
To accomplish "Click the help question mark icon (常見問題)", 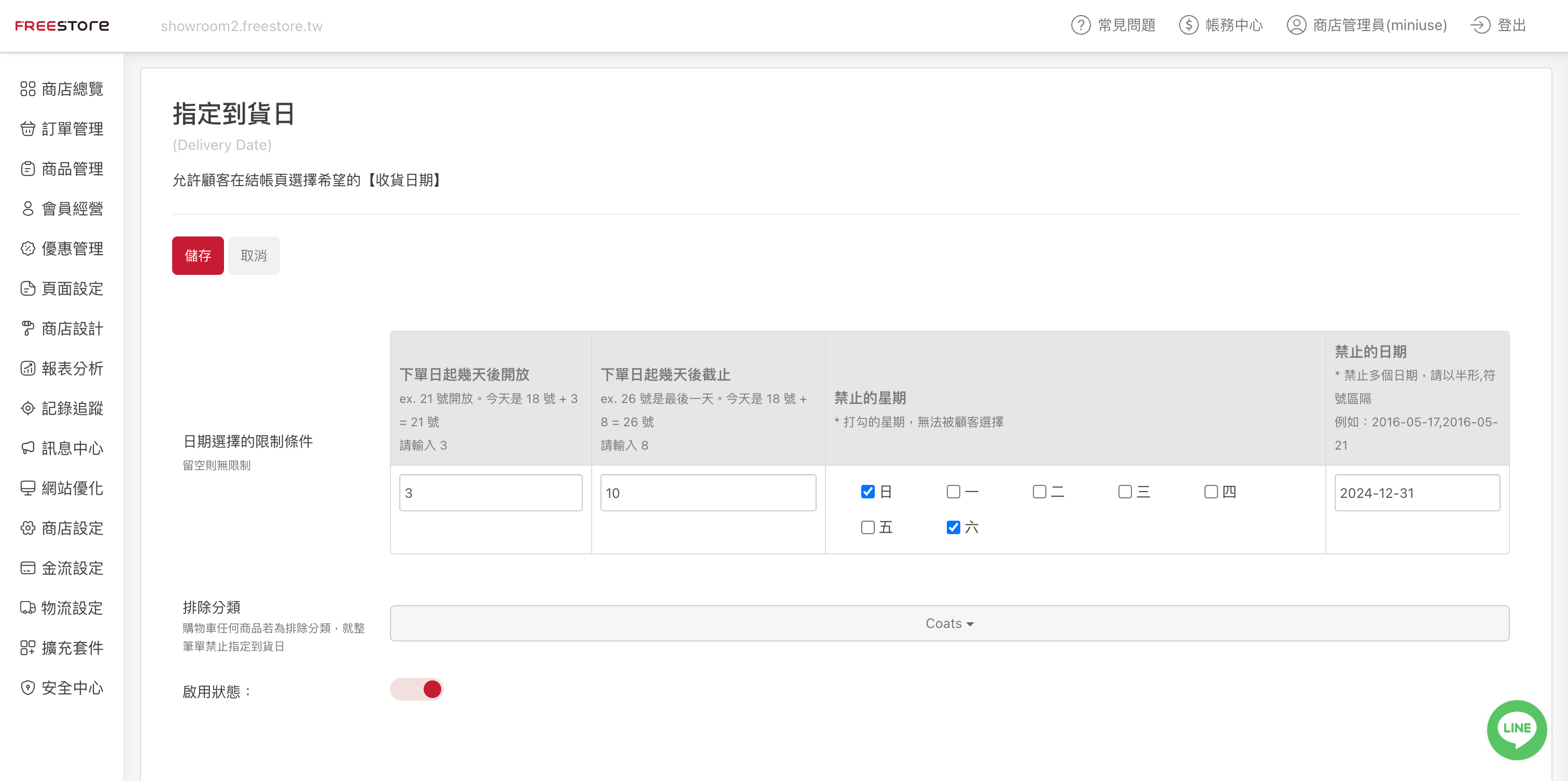I will pos(1081,25).
